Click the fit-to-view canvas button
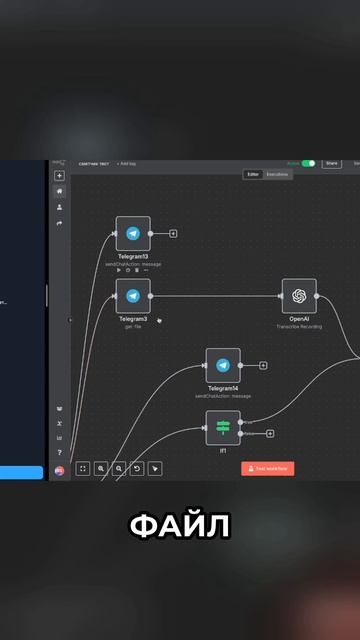 point(83,469)
